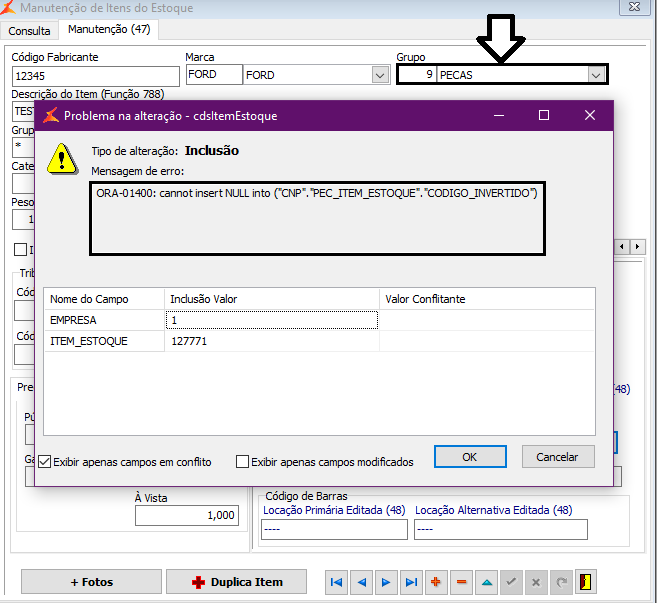
Task: Refresh data navigator icon
Action: pos(561,582)
